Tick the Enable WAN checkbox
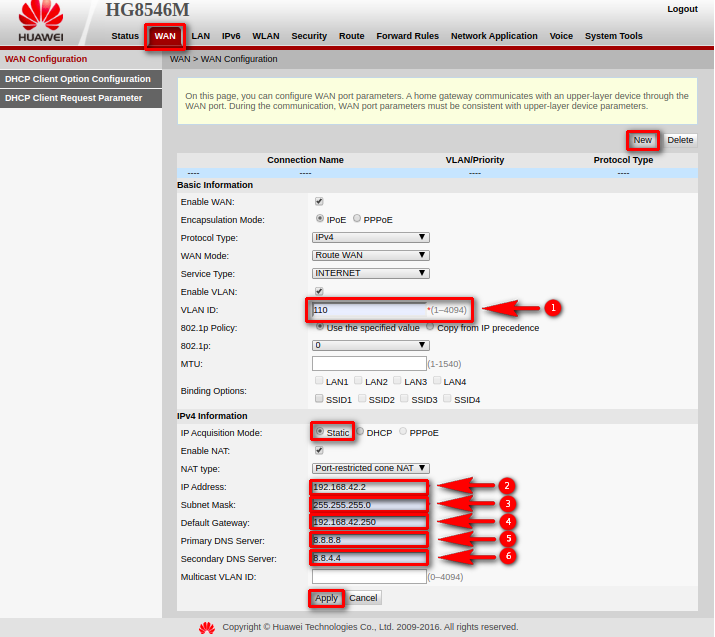Screen dimensions: 715x637 click(319, 201)
